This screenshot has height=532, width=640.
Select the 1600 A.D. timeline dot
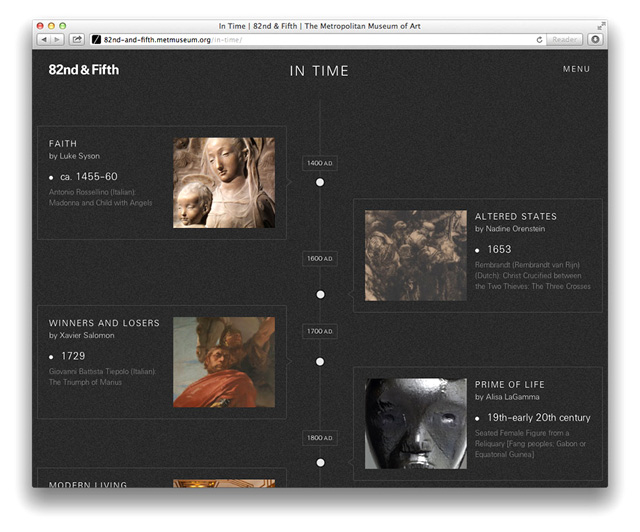tap(320, 294)
